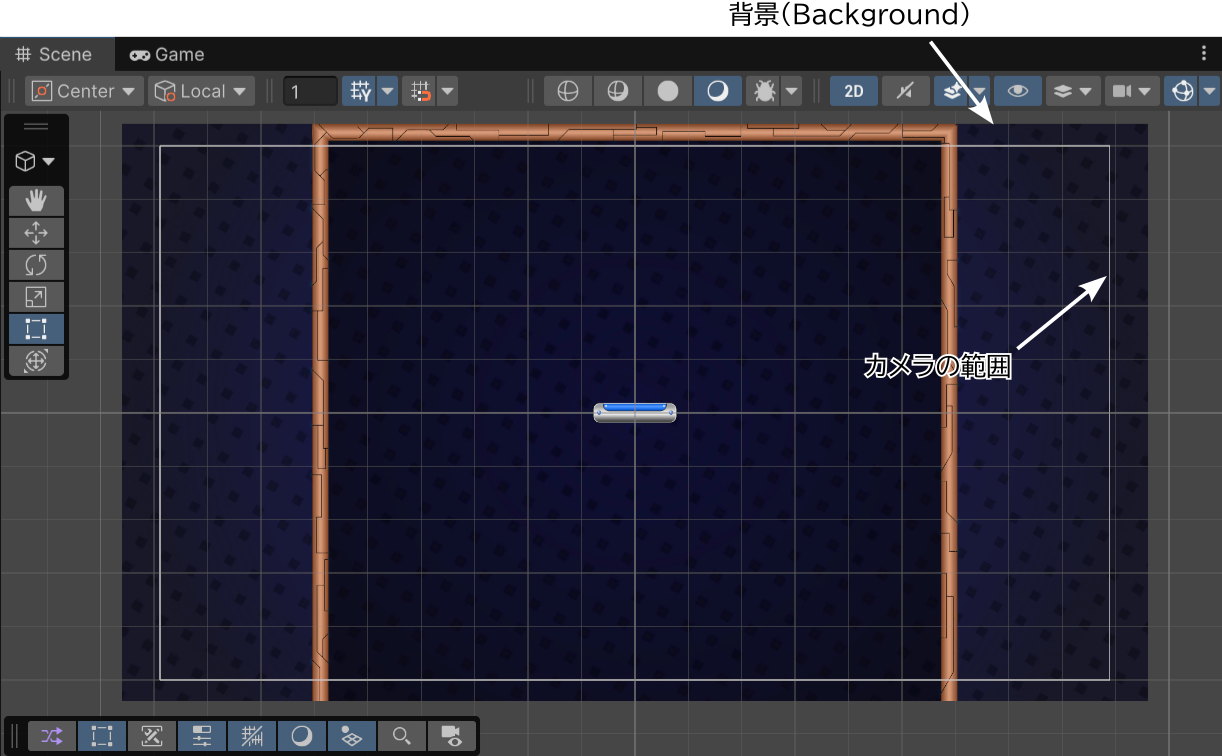Screen dimensions: 1222x756
Task: Select Unlit draw mode icon
Action: click(x=668, y=91)
